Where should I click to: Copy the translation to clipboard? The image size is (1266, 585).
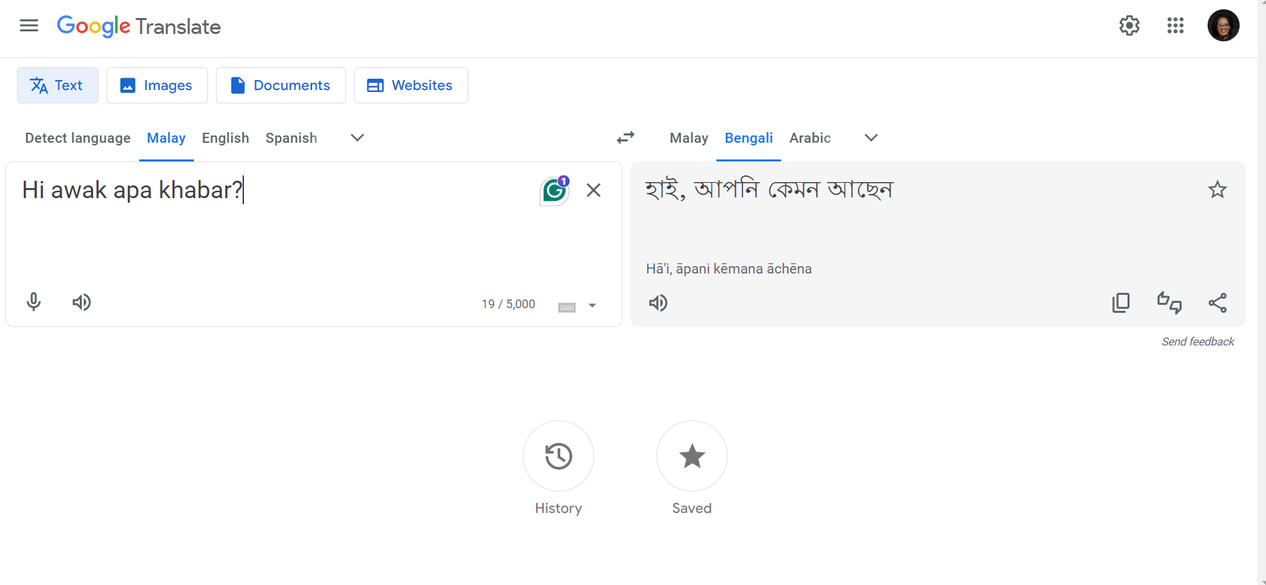[1121, 303]
